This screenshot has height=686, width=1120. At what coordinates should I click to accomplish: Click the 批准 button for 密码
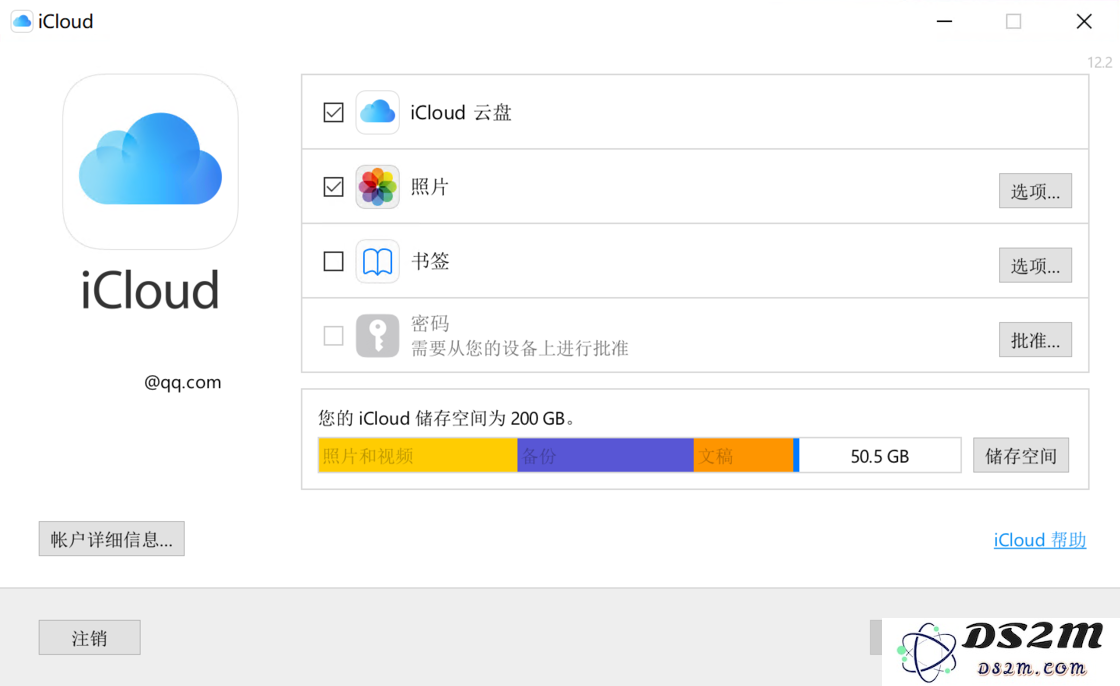(x=1035, y=339)
